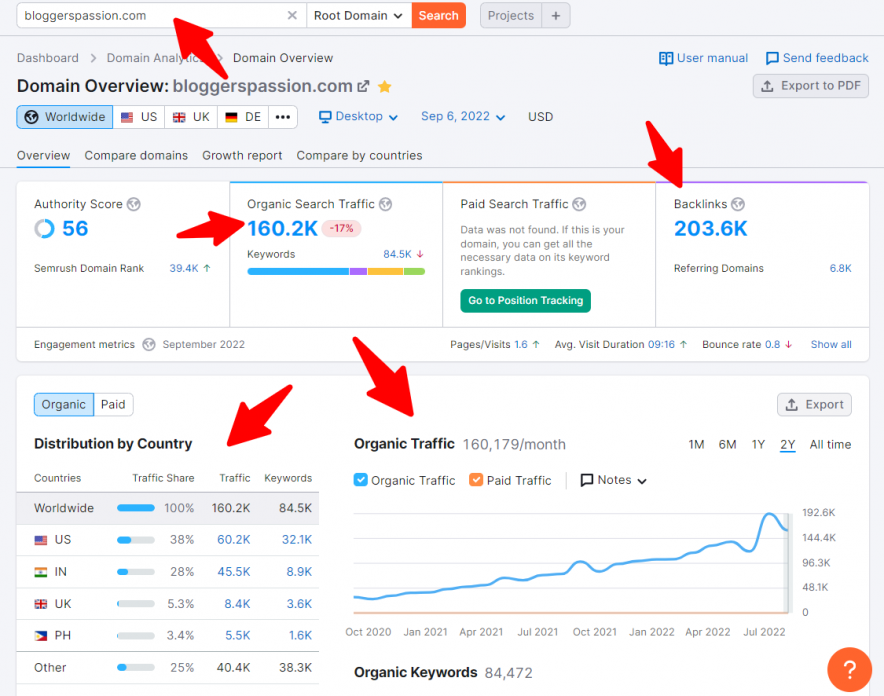Click Paid Search Traffic globe icon
Viewport: 884px width, 696px height.
tap(580, 204)
